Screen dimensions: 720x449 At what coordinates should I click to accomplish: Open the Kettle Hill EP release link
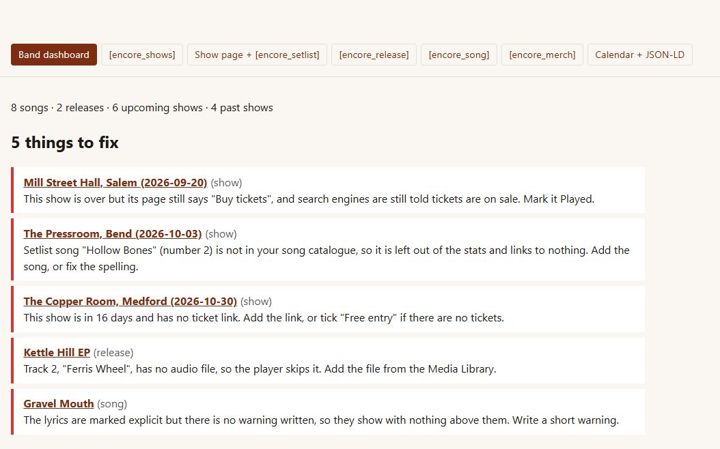point(57,353)
